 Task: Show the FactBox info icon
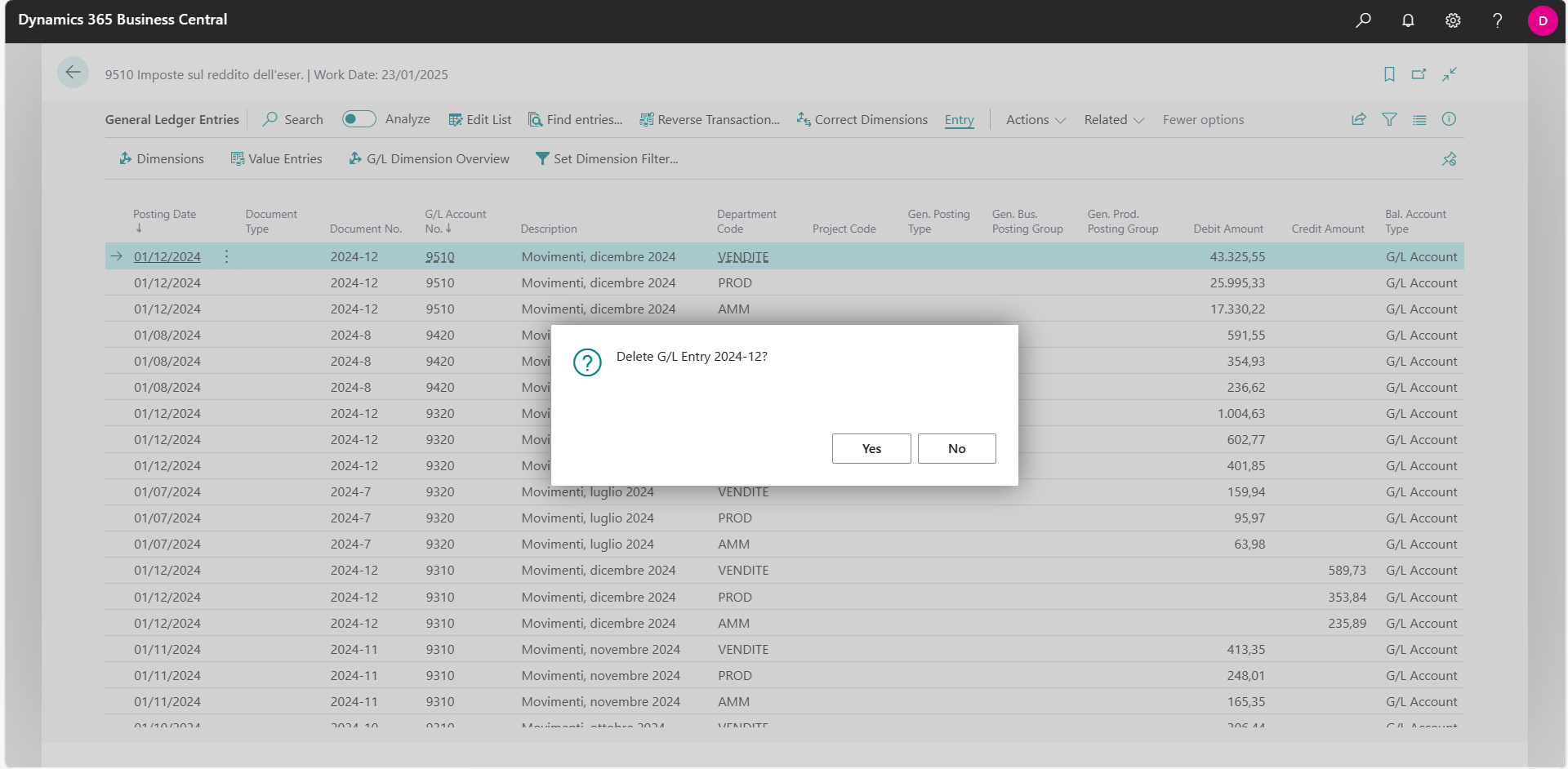tap(1449, 119)
